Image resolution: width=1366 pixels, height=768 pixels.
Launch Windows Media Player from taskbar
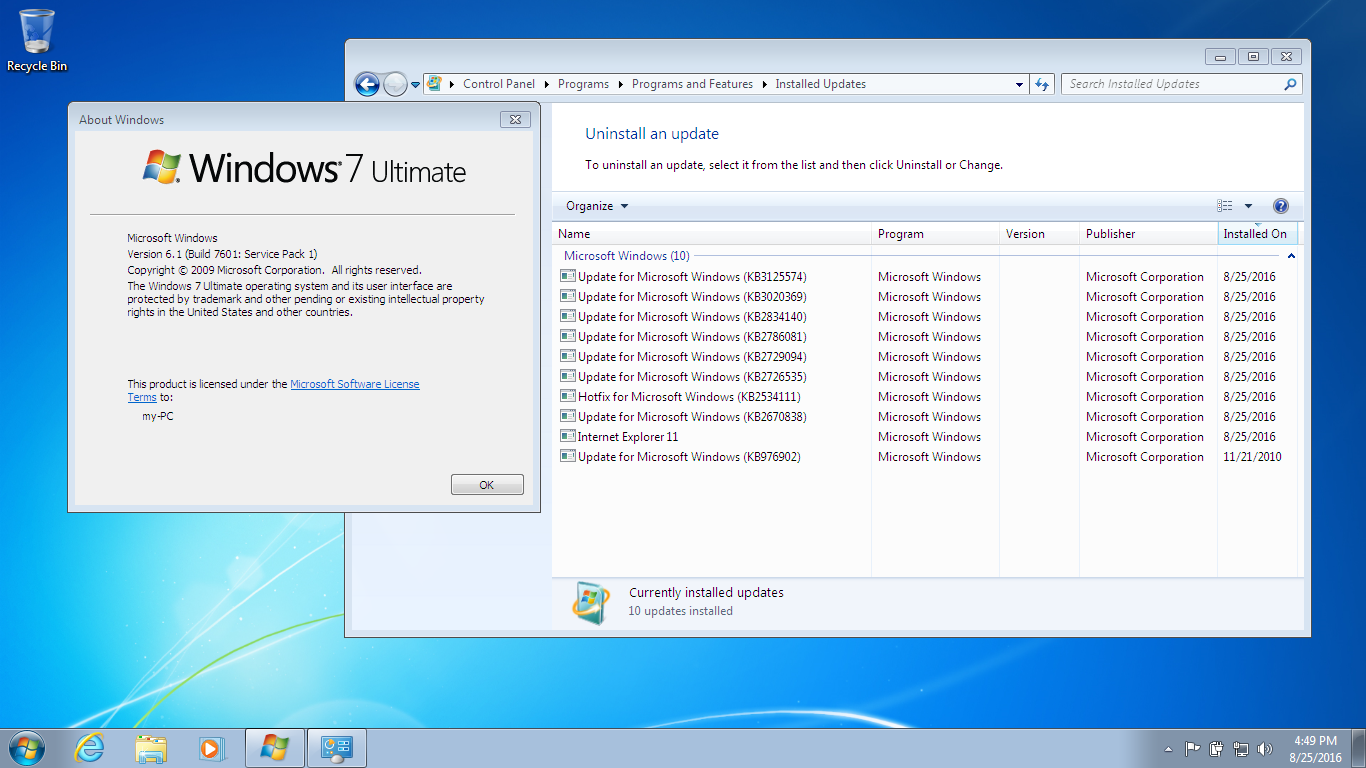click(211, 747)
